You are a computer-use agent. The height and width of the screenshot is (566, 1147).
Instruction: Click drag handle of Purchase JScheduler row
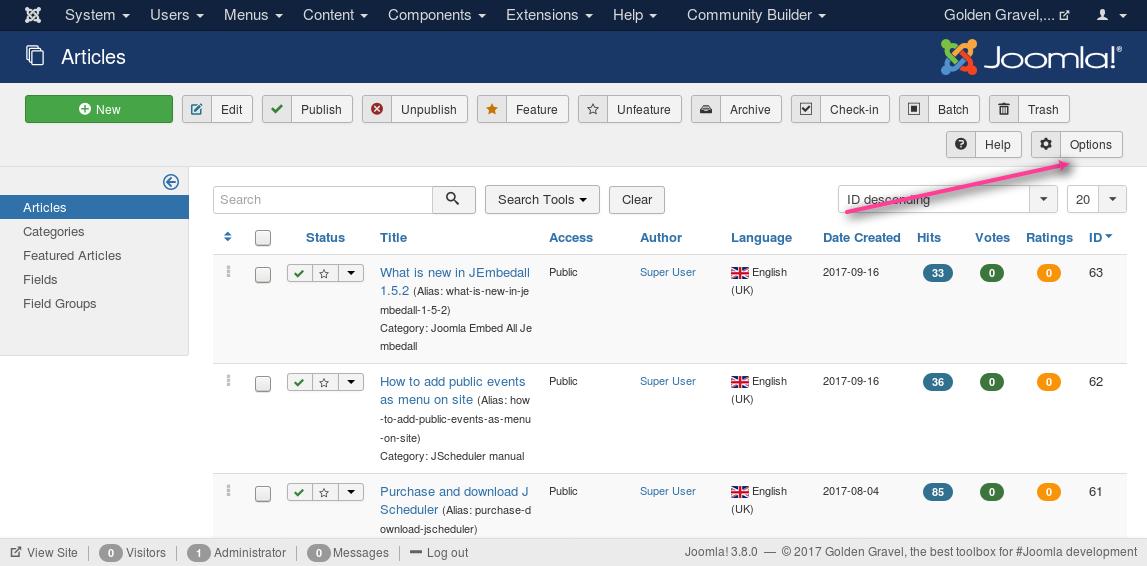pyautogui.click(x=228, y=490)
